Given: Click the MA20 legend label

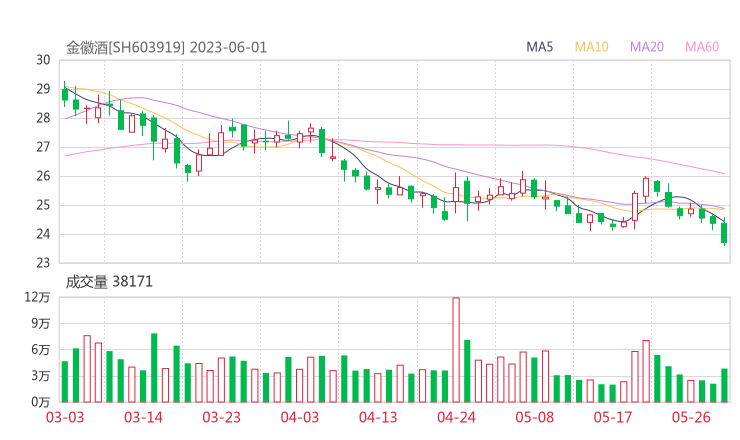Looking at the screenshot, I should click(x=647, y=47).
